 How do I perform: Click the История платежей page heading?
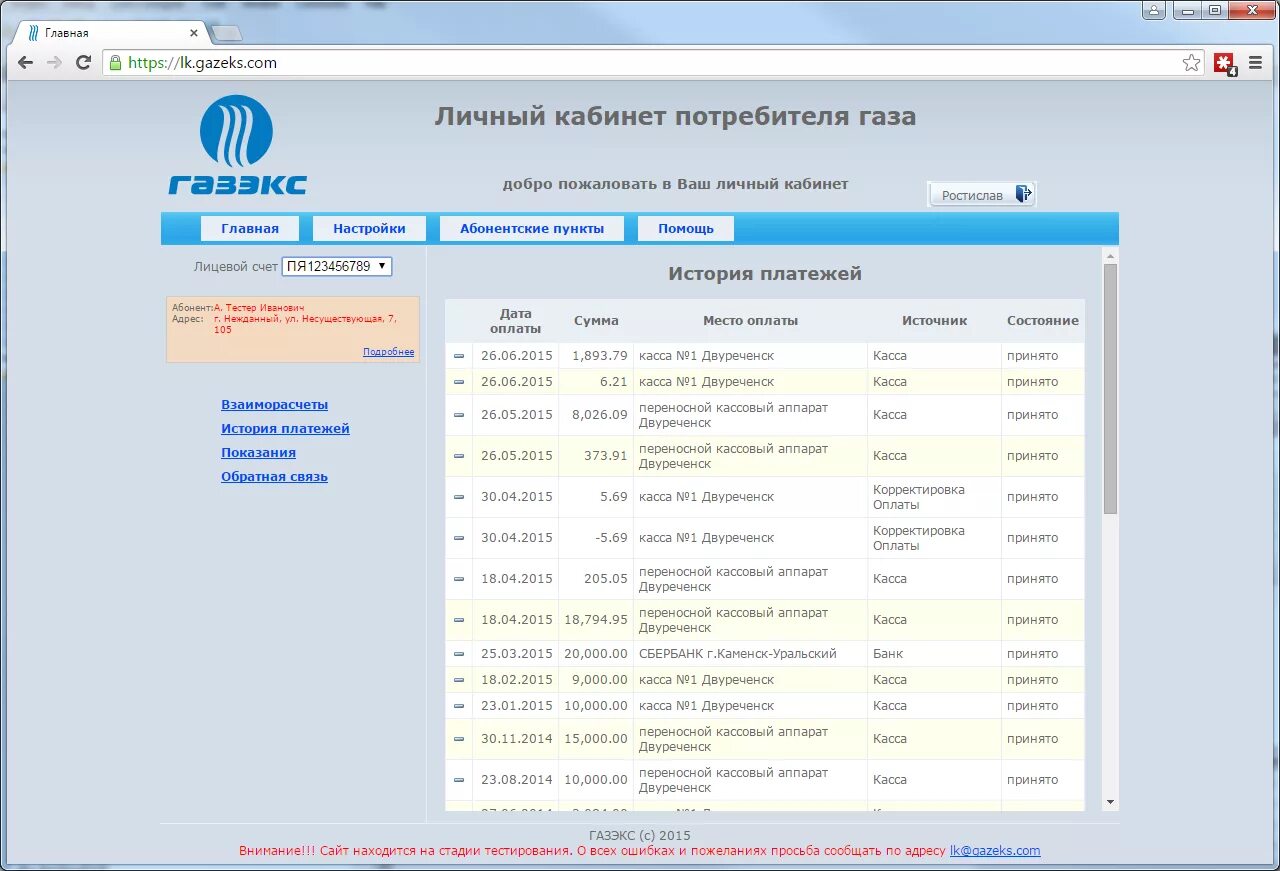tap(765, 274)
